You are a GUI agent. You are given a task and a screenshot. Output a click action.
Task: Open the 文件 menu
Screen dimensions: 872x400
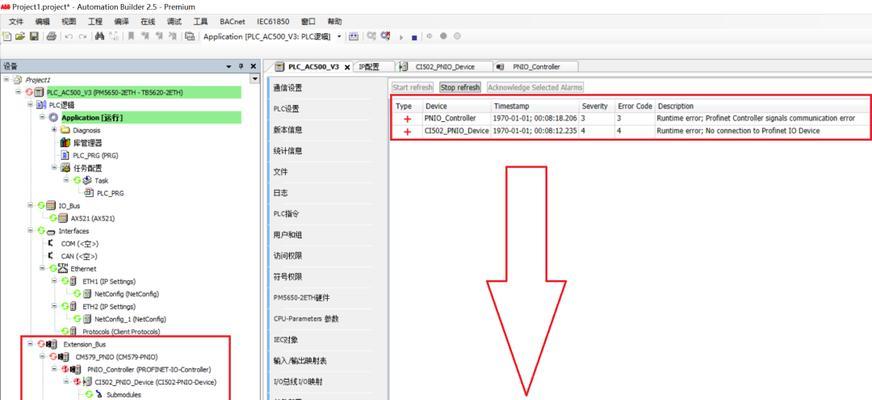click(16, 22)
